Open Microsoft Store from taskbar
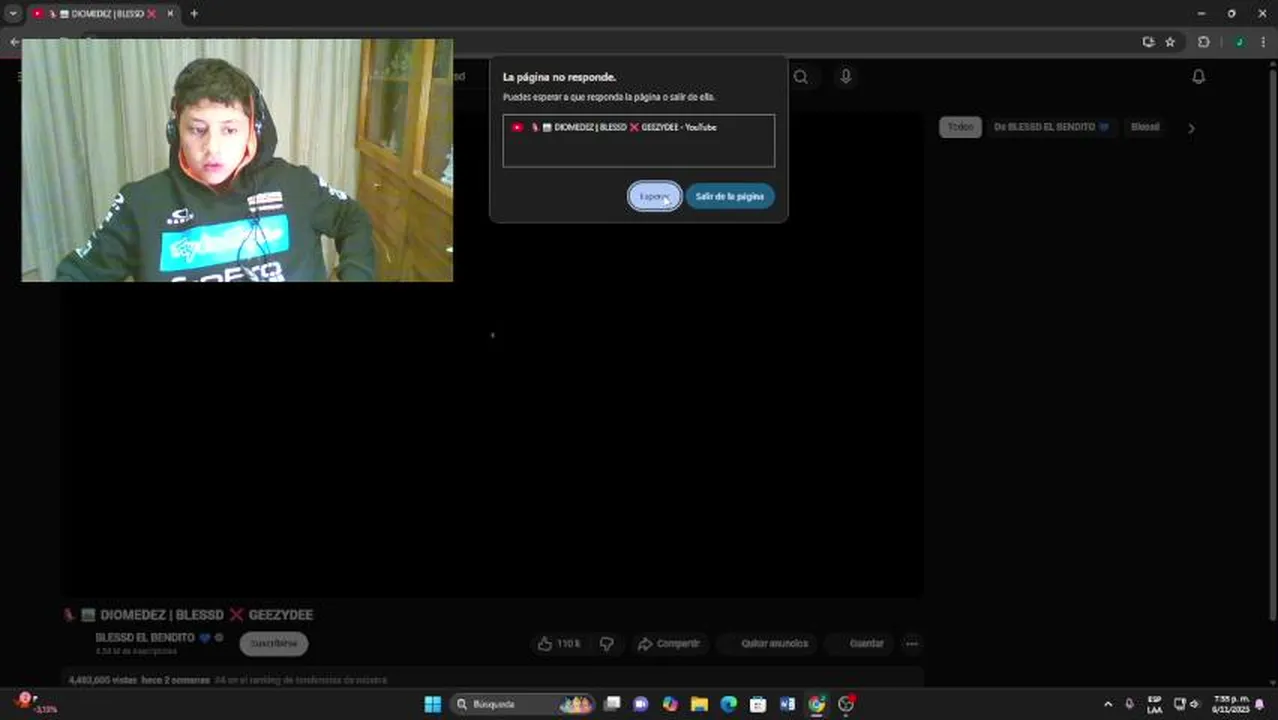Screen dimensions: 1278x720 coord(758,704)
